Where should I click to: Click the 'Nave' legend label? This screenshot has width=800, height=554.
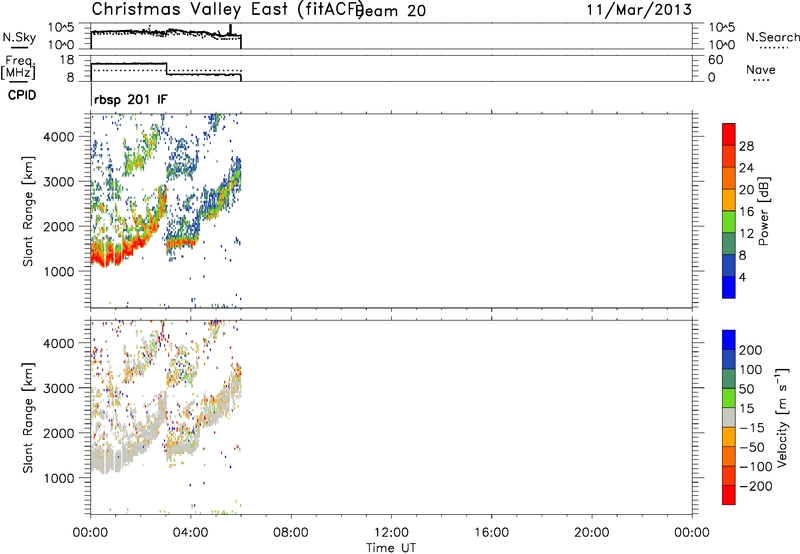(761, 69)
